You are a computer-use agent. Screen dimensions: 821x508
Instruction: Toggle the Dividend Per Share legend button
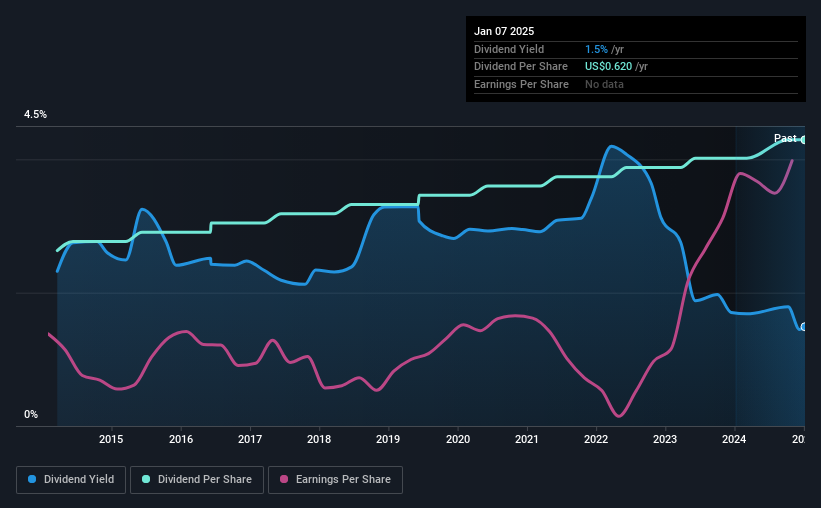tap(197, 480)
